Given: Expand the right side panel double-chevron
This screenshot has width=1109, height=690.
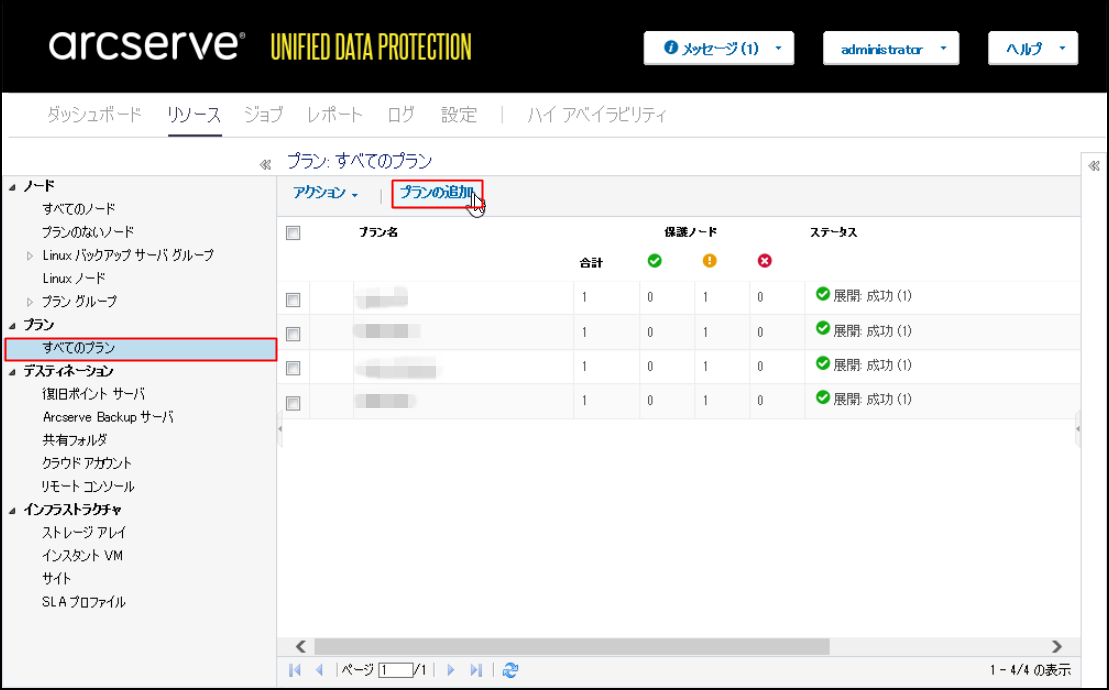Looking at the screenshot, I should point(1094,166).
